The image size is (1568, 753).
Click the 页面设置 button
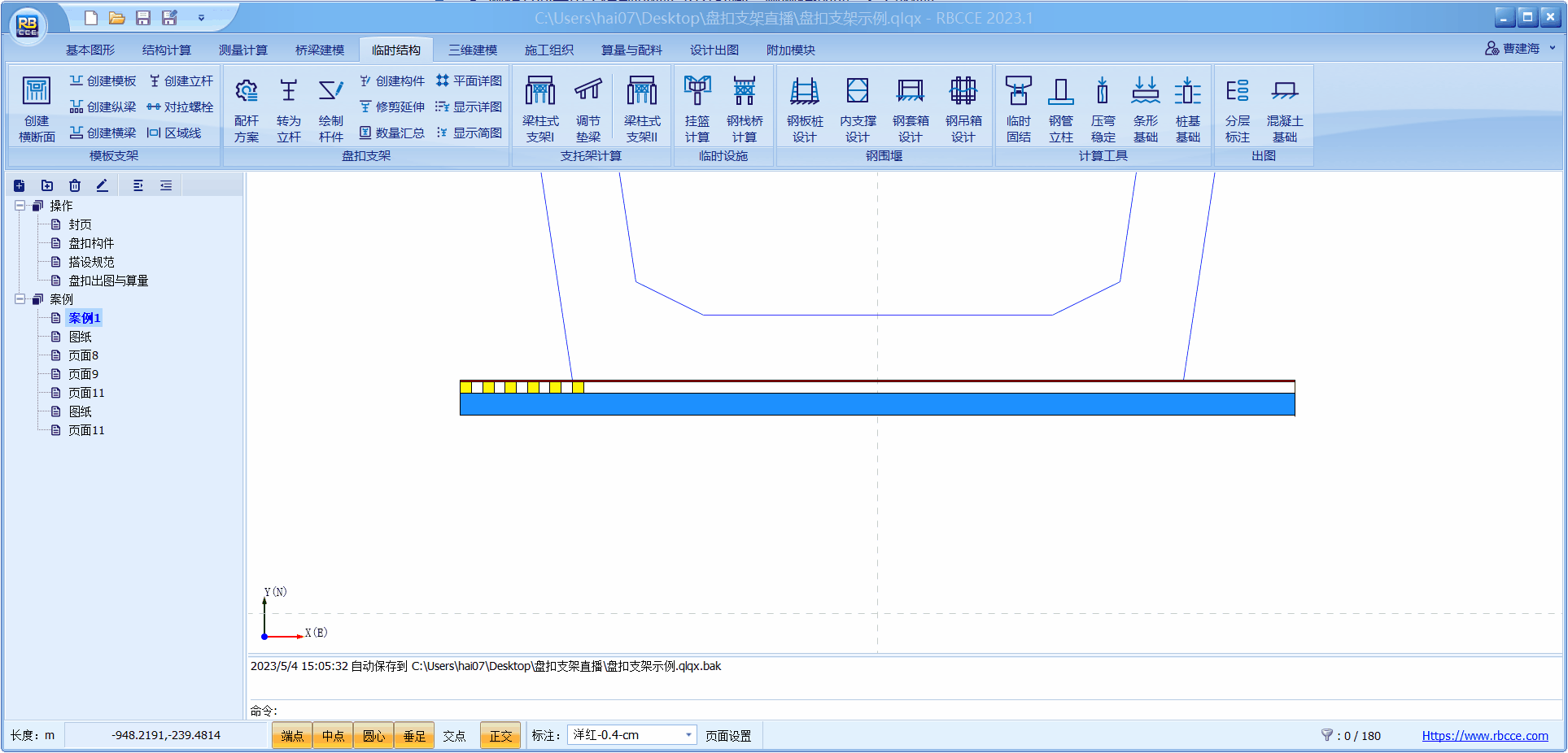tap(728, 736)
